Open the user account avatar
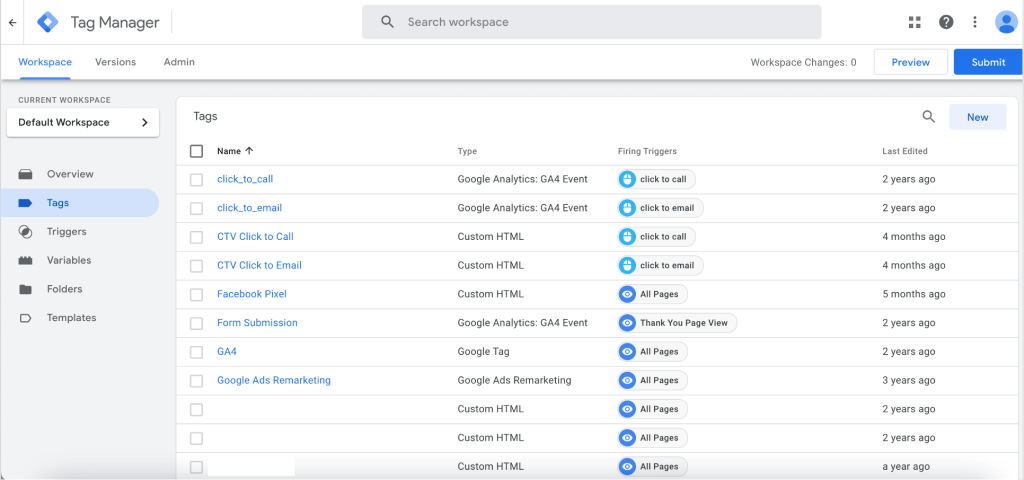The width and height of the screenshot is (1024, 480). [1006, 22]
